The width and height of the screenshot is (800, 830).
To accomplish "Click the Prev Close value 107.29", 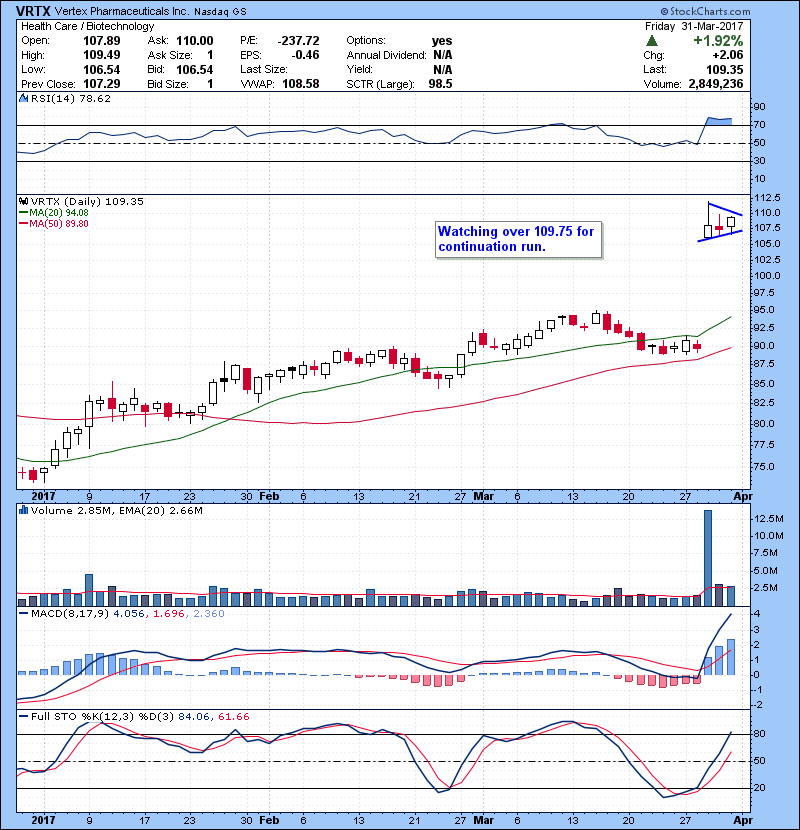I will (x=102, y=84).
